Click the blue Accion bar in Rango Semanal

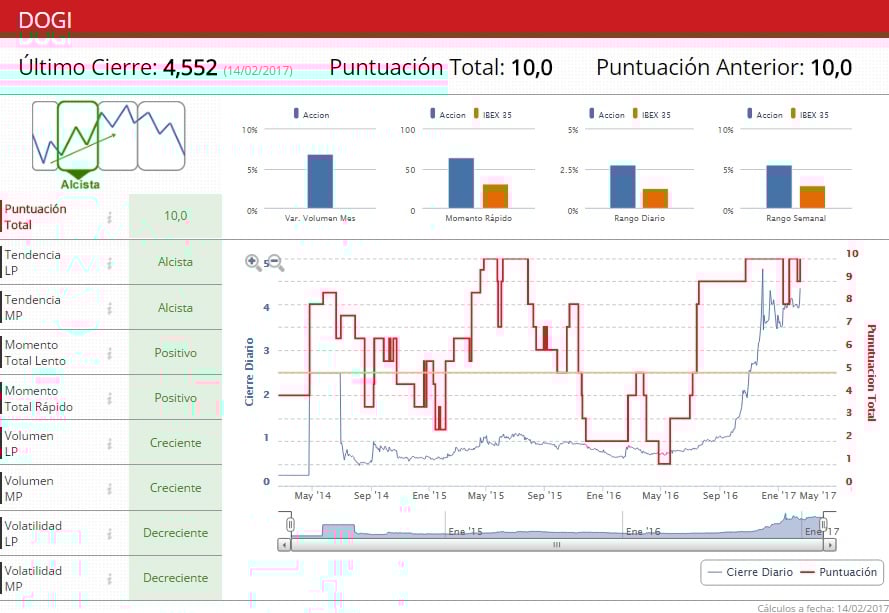point(779,187)
